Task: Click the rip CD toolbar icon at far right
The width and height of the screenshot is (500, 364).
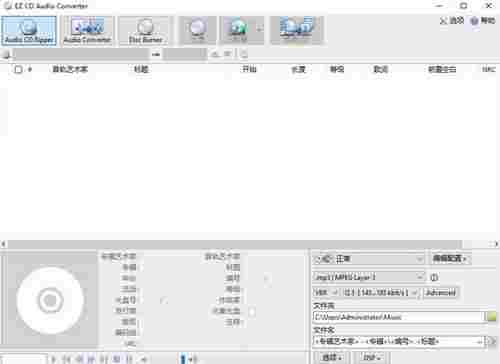Action: tap(296, 30)
